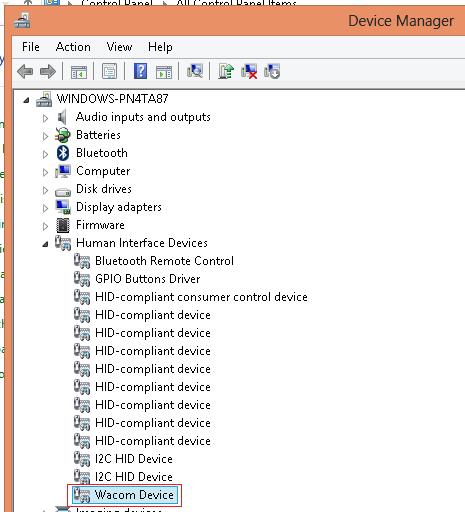Expand the Batteries category arrow
This screenshot has width=465, height=512.
[45, 136]
